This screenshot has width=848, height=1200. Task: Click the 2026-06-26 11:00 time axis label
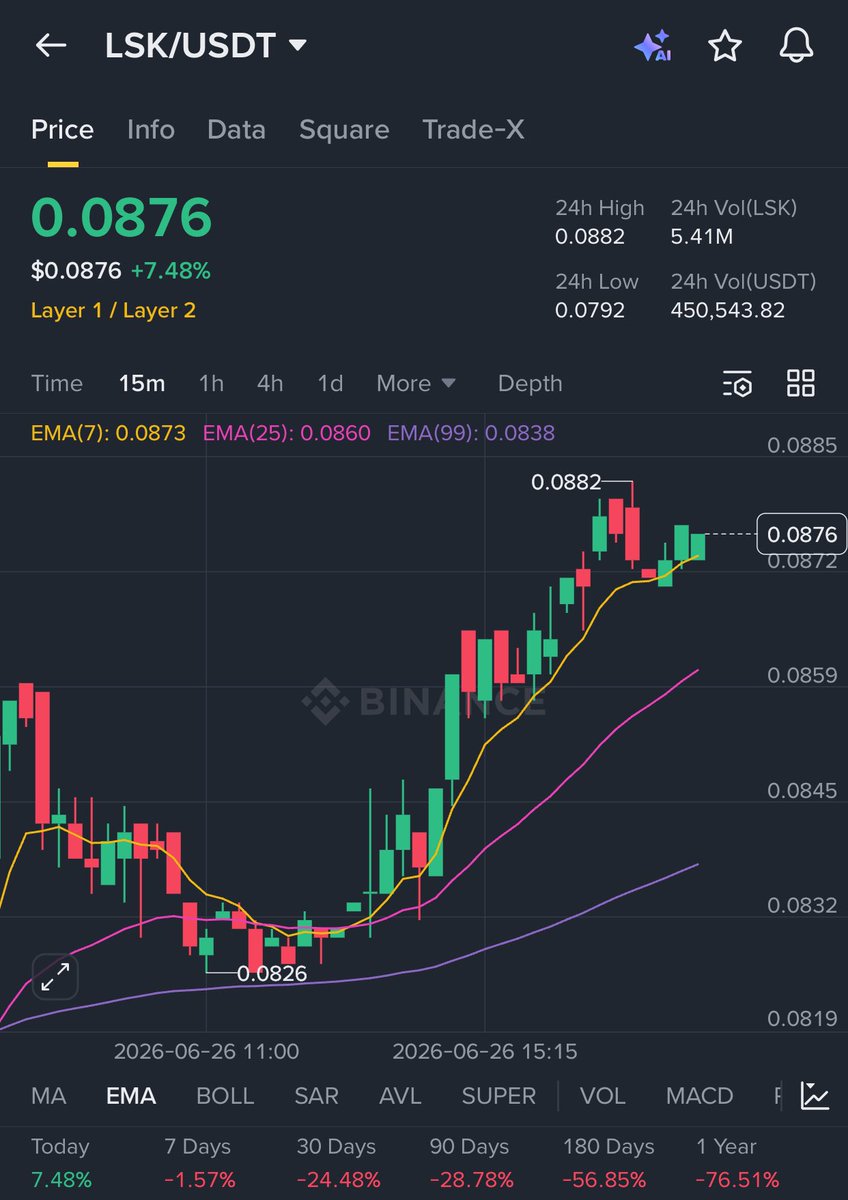pyautogui.click(x=206, y=1052)
